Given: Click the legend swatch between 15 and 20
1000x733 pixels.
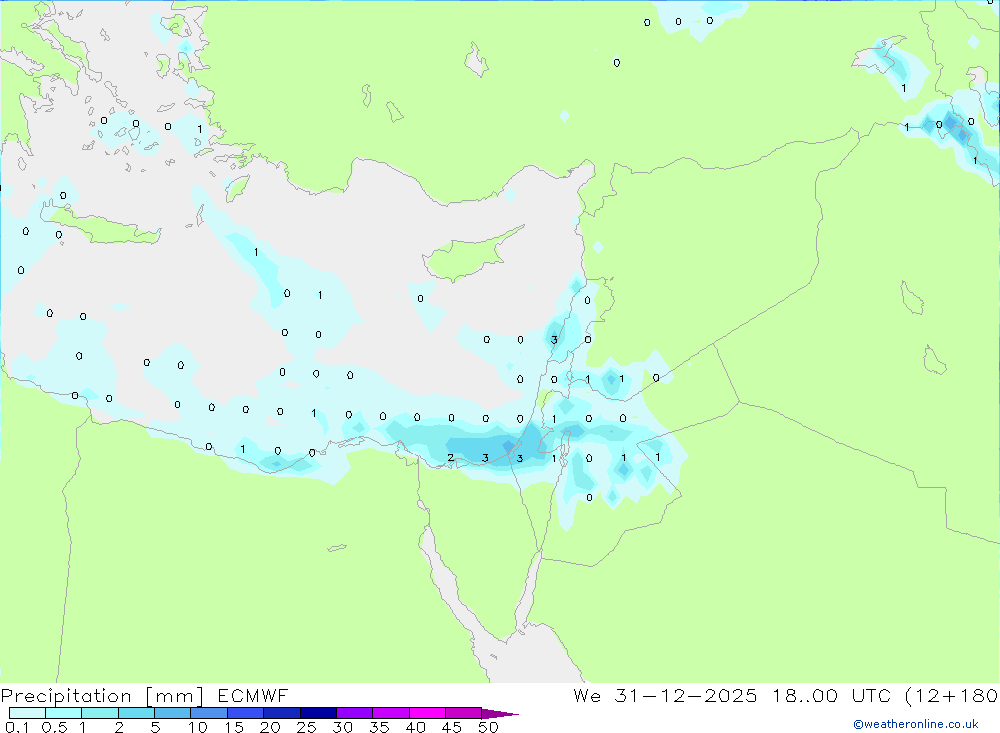Looking at the screenshot, I should point(246,713).
